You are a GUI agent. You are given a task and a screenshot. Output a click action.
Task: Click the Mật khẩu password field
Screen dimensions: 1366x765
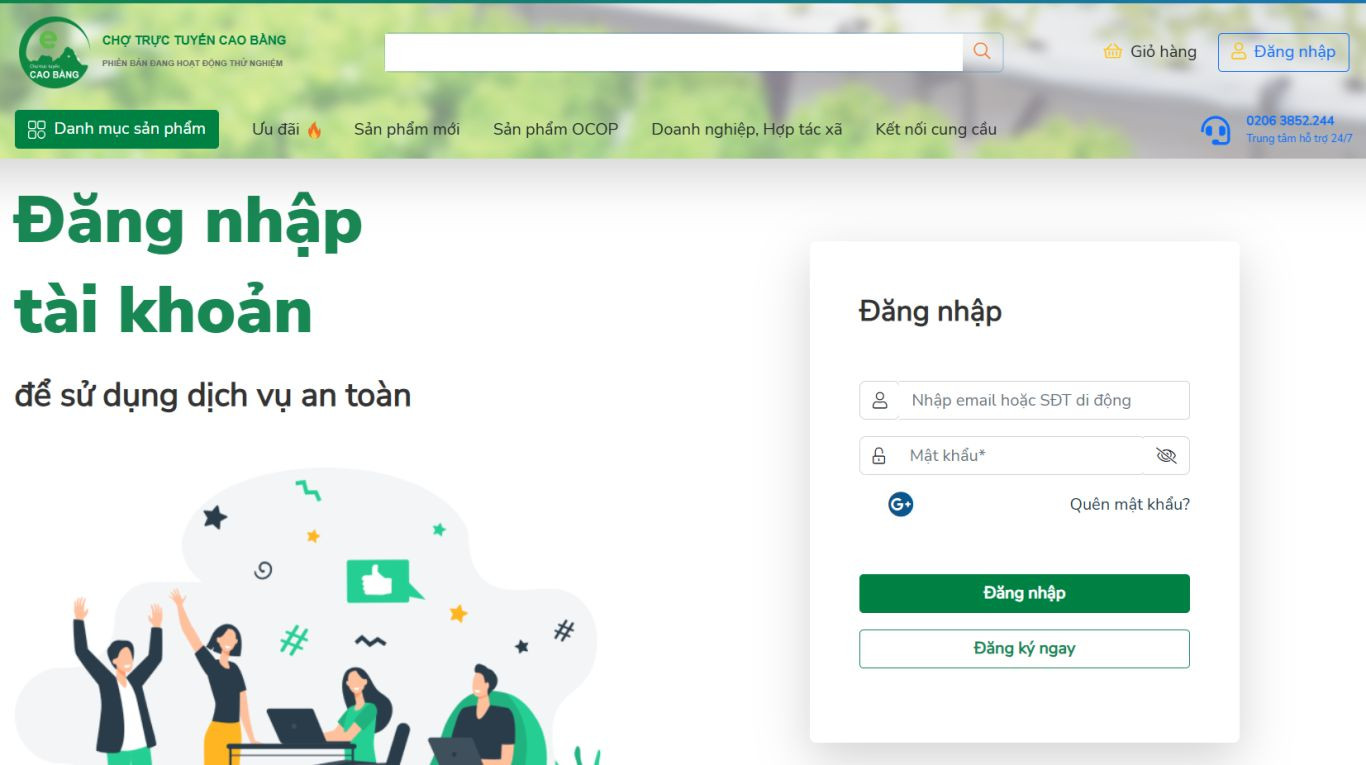pyautogui.click(x=1021, y=456)
